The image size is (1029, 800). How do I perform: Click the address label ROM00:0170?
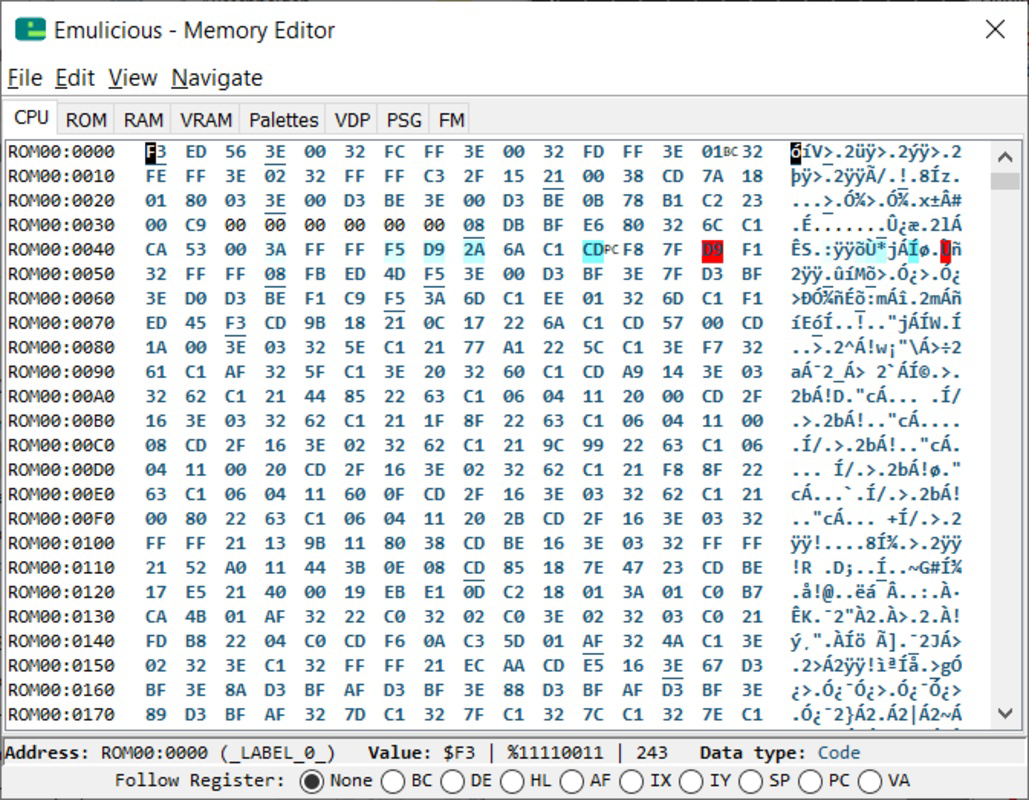pyautogui.click(x=62, y=715)
